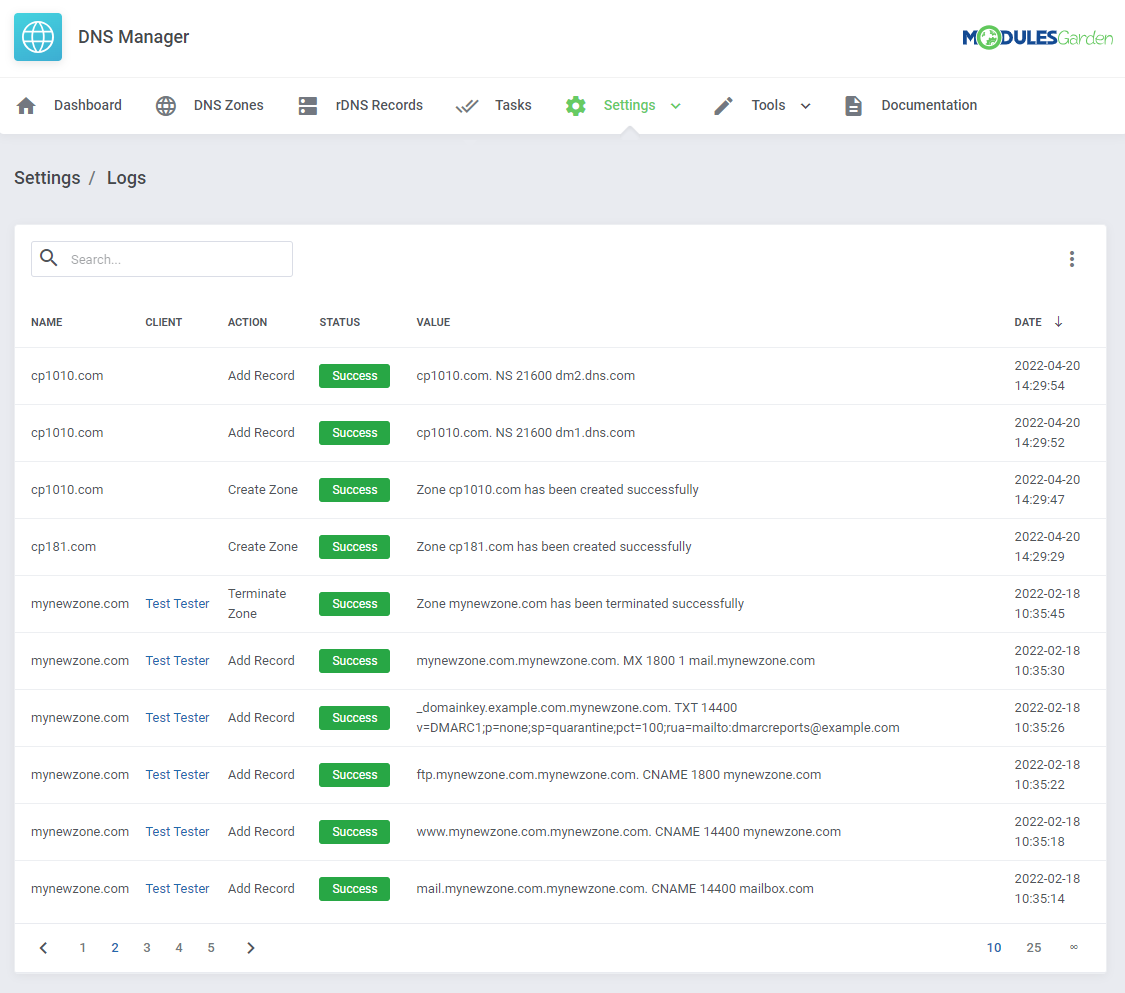Go to next page with right arrow
Image resolution: width=1125 pixels, height=993 pixels.
[250, 948]
